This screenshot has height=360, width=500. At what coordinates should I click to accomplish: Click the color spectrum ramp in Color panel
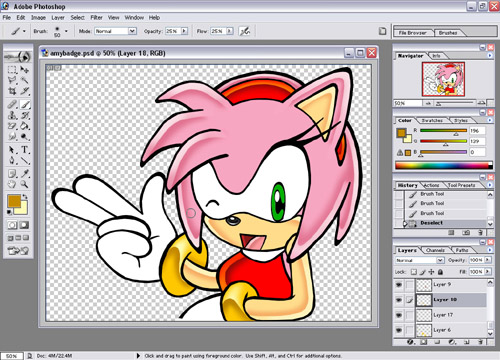(x=443, y=165)
